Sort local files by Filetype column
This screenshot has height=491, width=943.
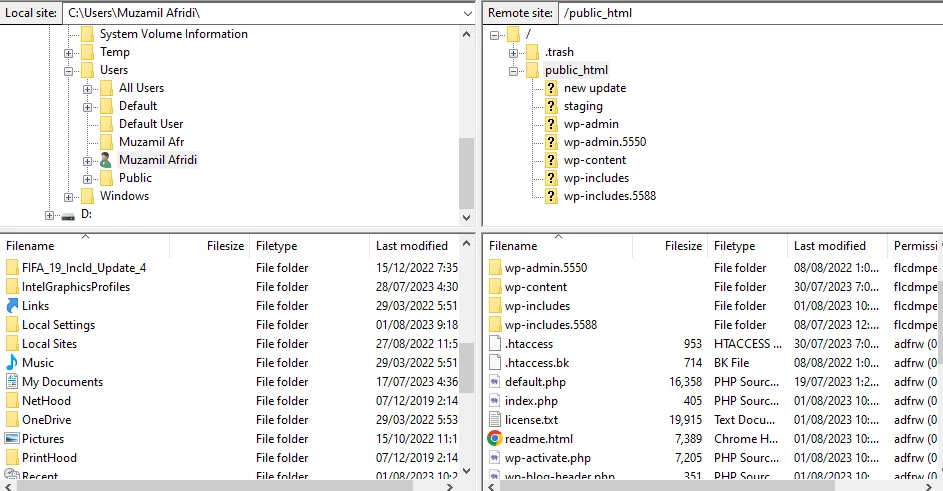tap(310, 246)
